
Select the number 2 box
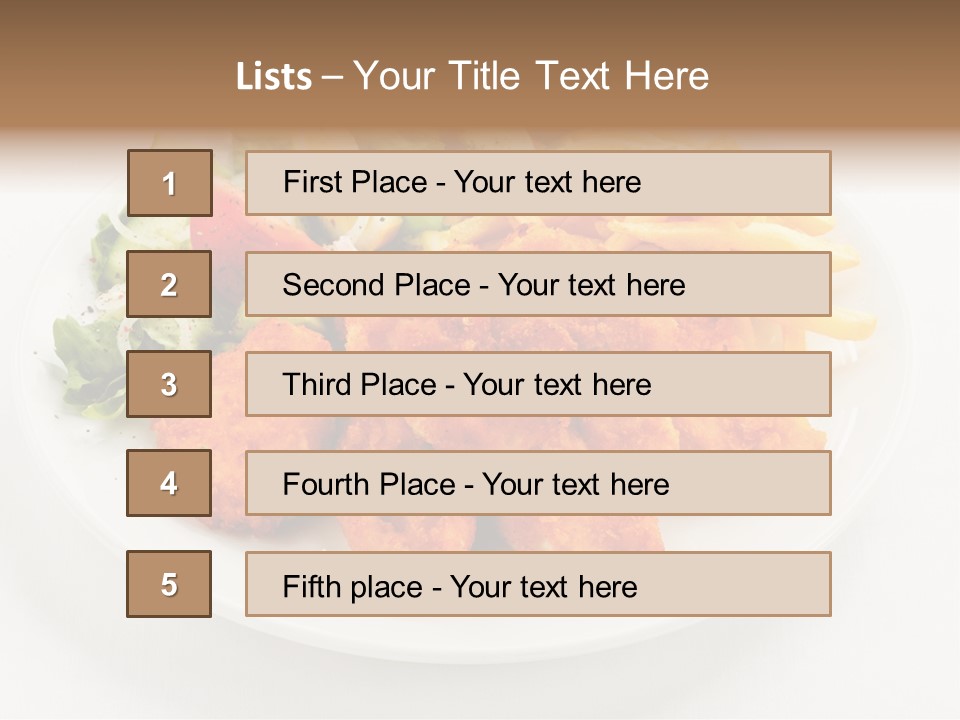coord(169,284)
